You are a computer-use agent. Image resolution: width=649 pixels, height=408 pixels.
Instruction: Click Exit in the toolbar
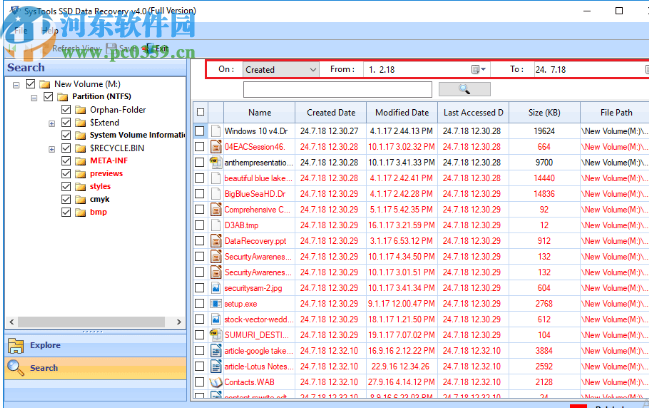click(156, 48)
